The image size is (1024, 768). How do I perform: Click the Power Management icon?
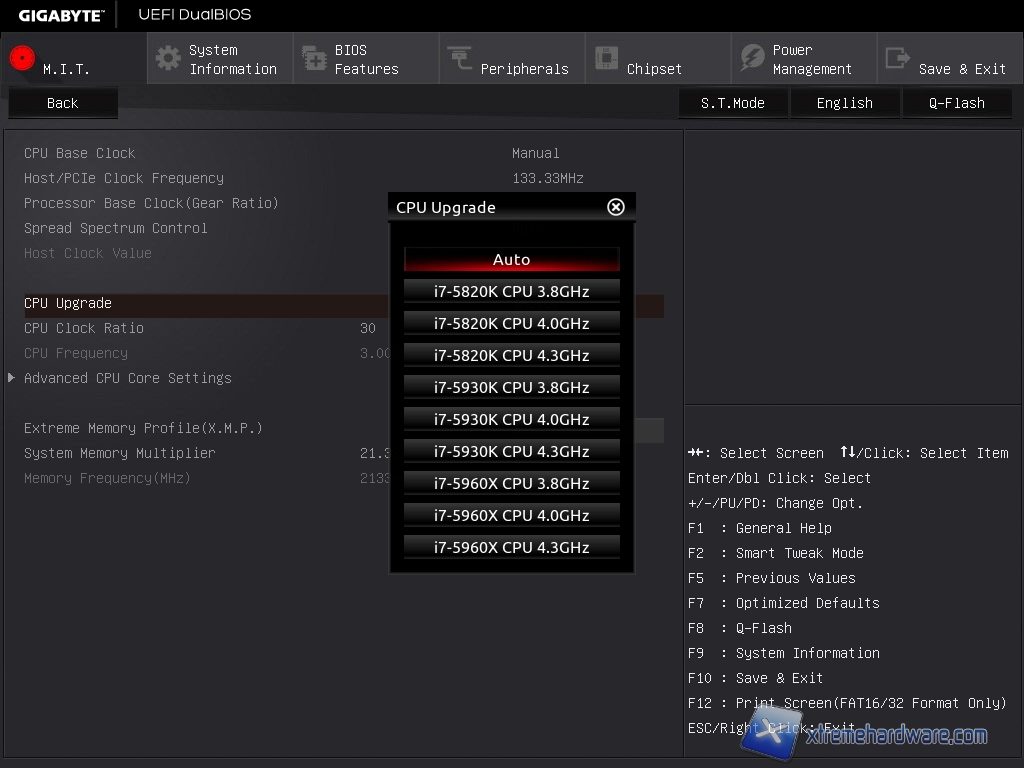(x=752, y=58)
